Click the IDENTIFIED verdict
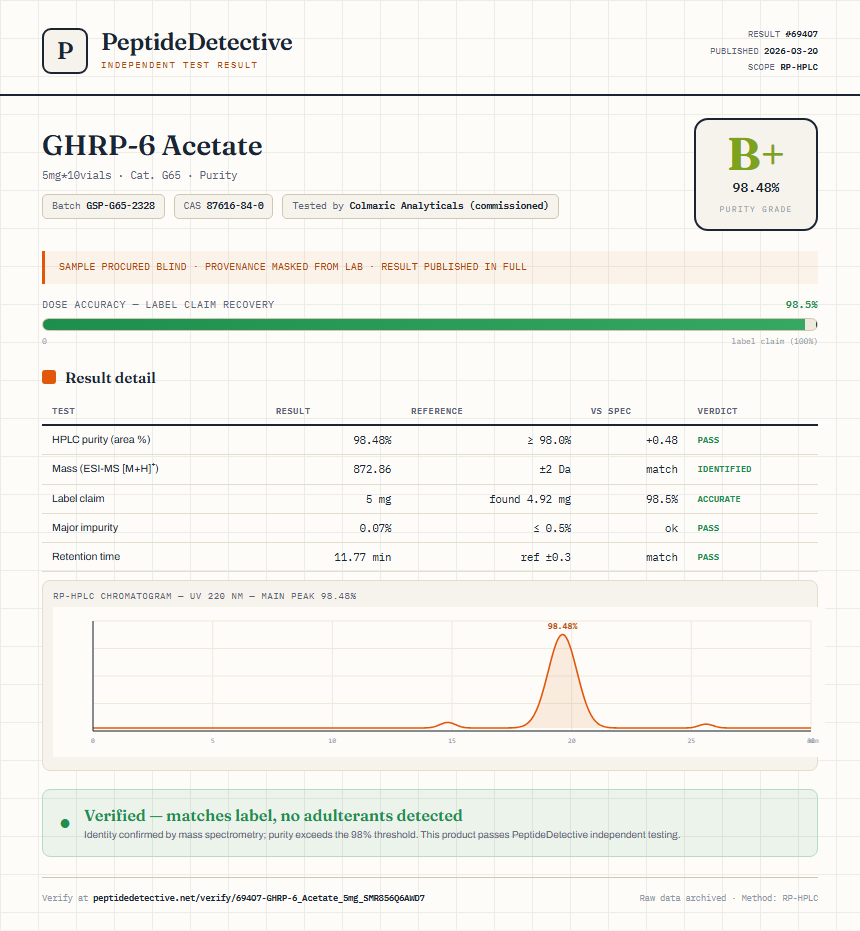The image size is (860, 931). point(724,469)
